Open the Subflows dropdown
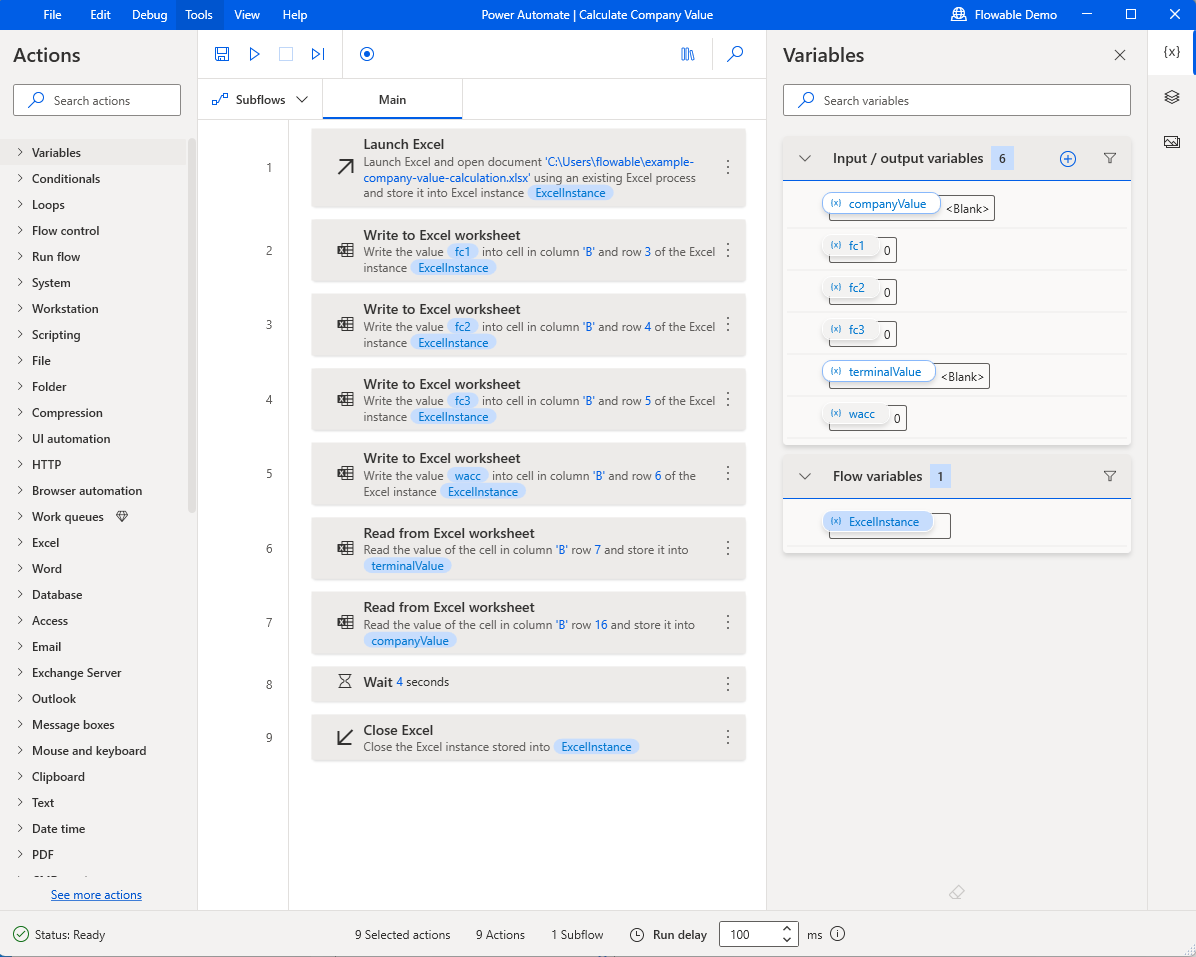 259,99
